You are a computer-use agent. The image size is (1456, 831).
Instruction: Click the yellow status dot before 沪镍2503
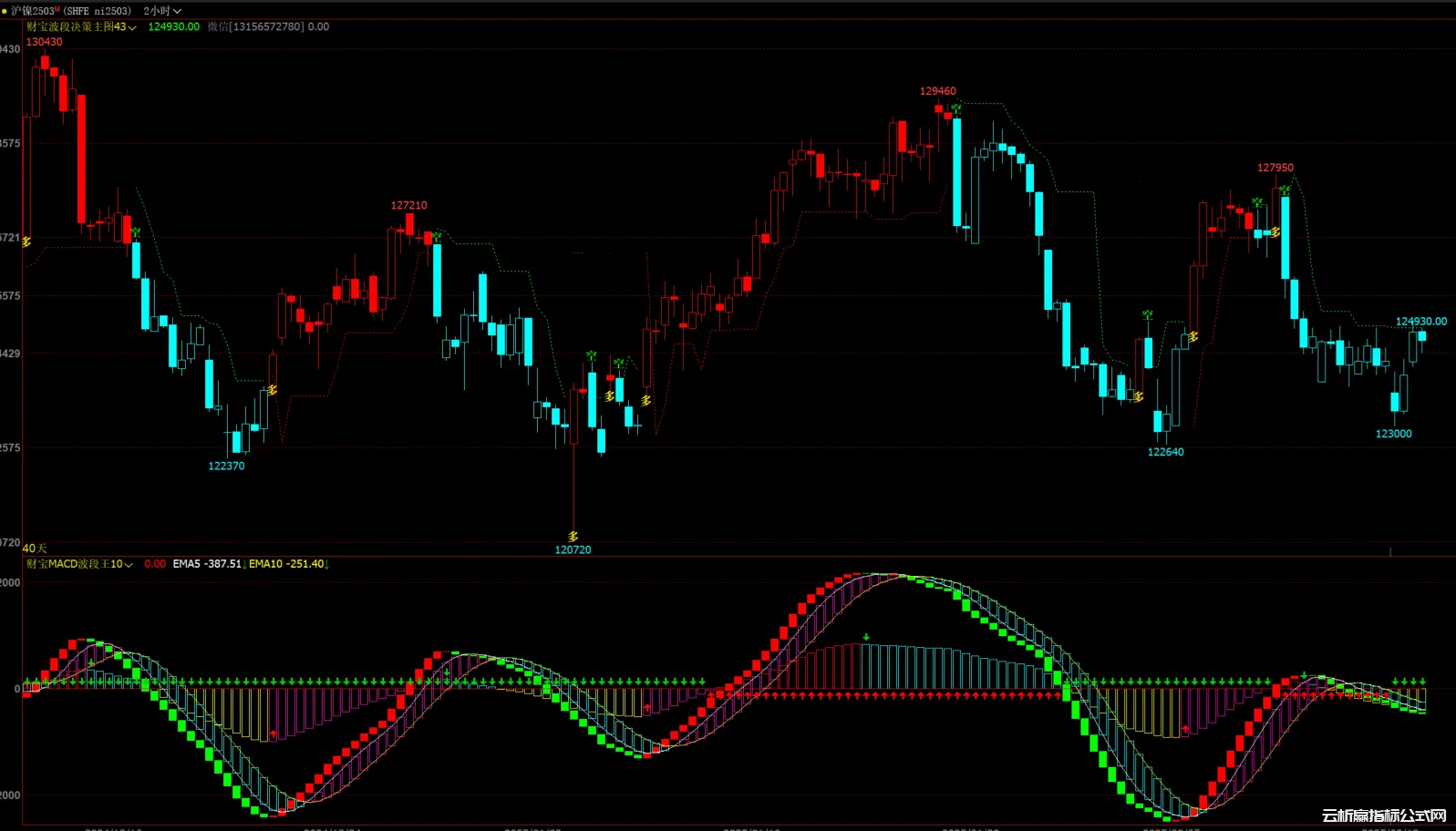5,11
